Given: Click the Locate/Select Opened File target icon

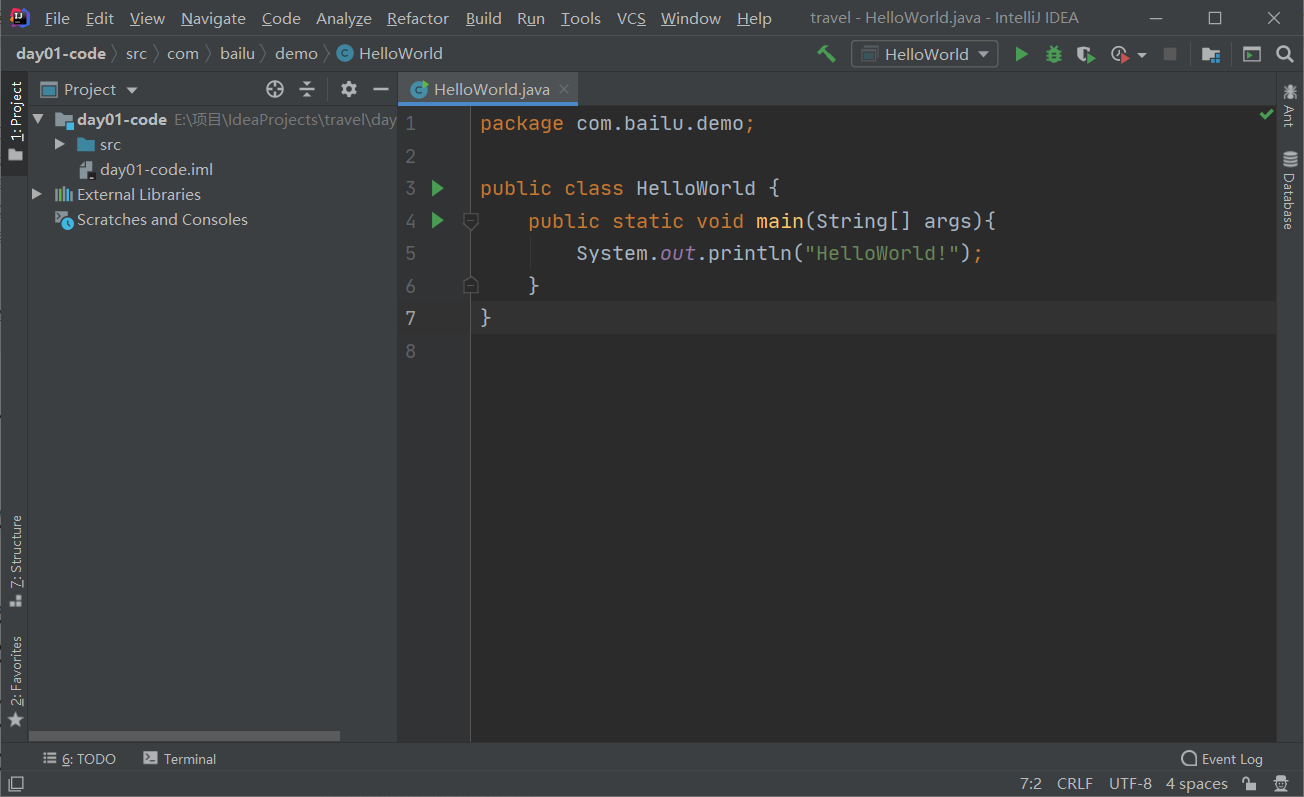Looking at the screenshot, I should [275, 89].
